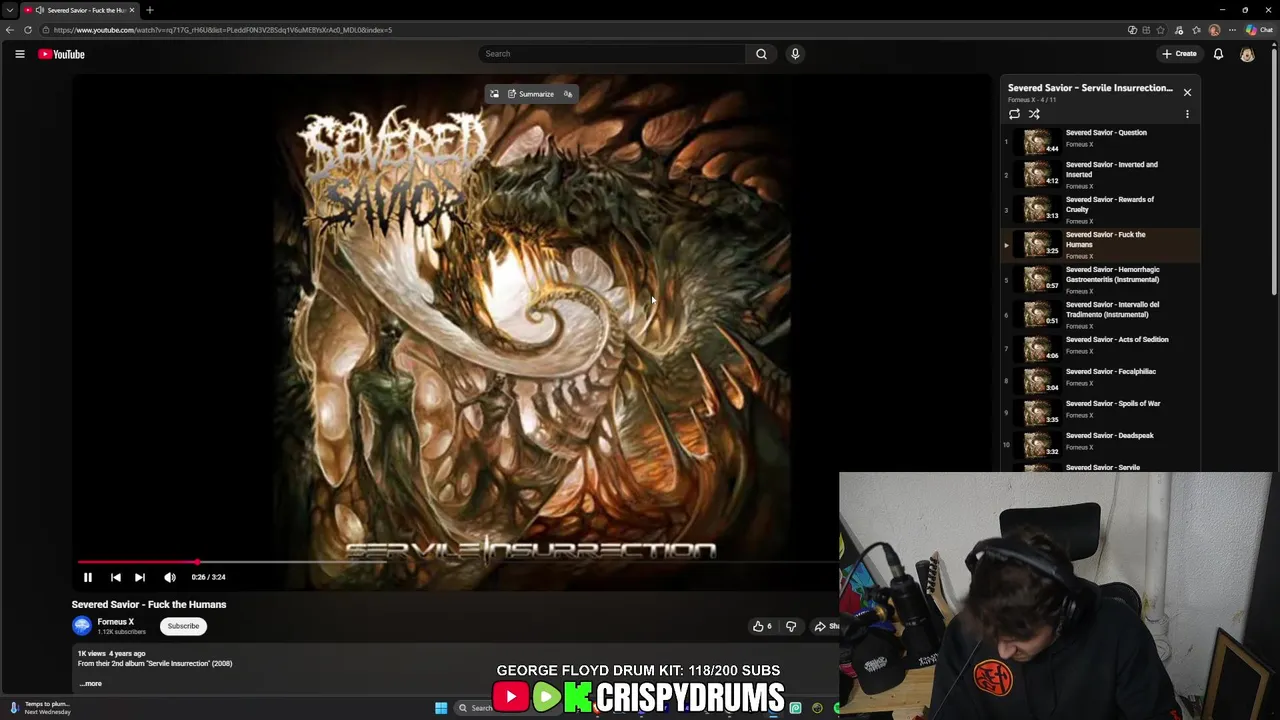Go to the YouTube home logo

point(61,54)
